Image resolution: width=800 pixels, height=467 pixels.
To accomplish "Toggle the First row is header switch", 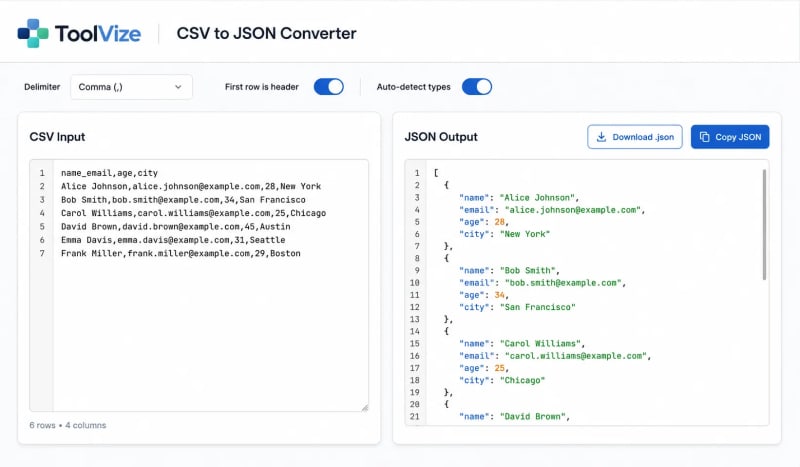I will (329, 87).
